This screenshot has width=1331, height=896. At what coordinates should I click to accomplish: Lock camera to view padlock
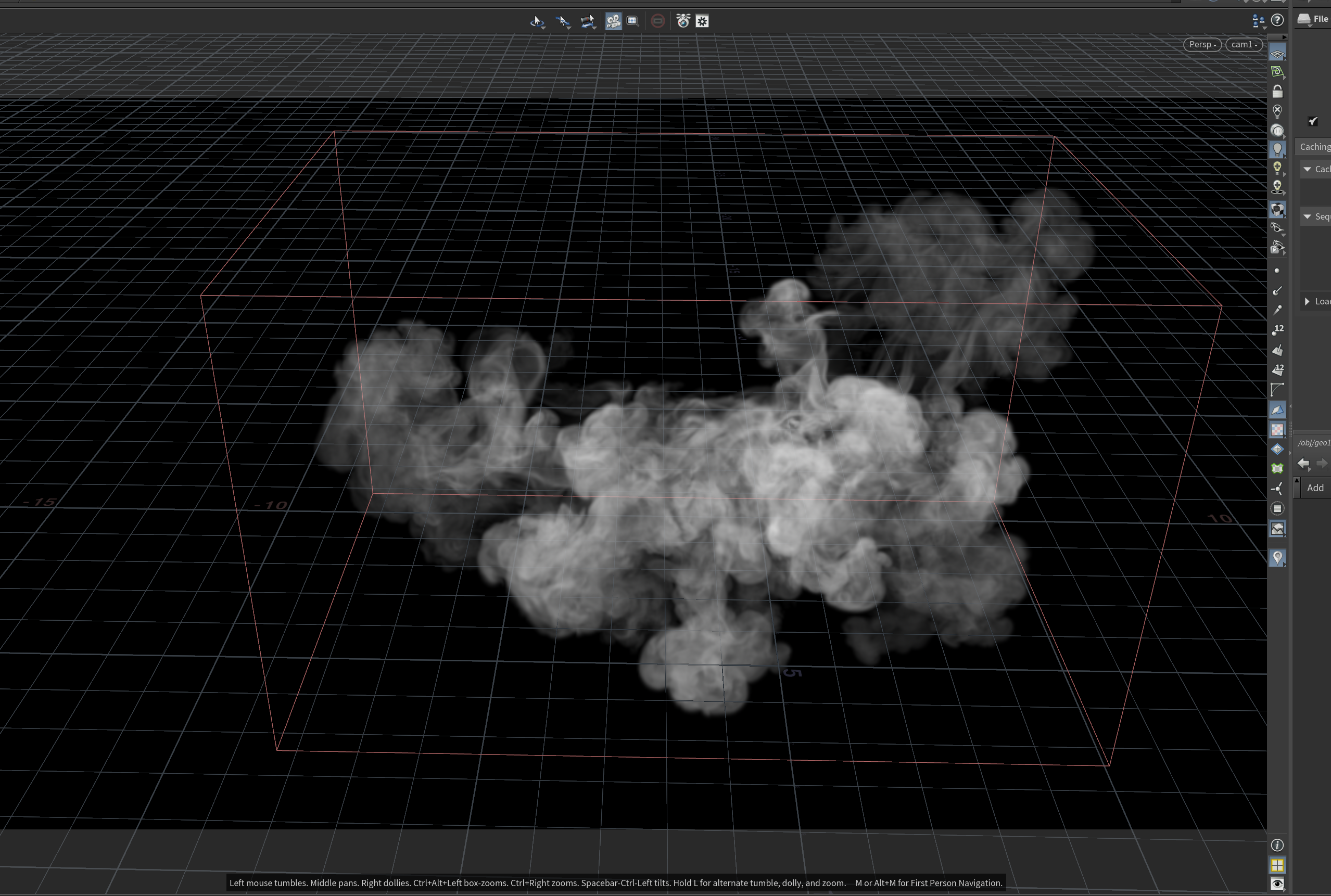pos(1277,92)
